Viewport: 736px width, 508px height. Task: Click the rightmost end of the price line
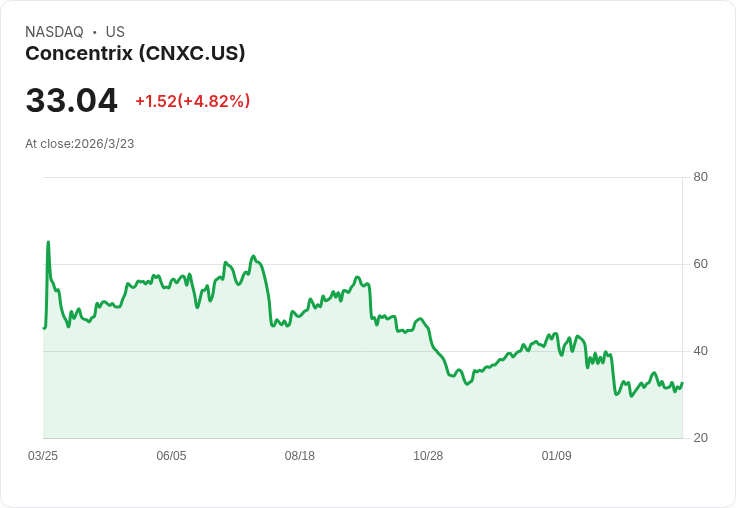click(682, 383)
